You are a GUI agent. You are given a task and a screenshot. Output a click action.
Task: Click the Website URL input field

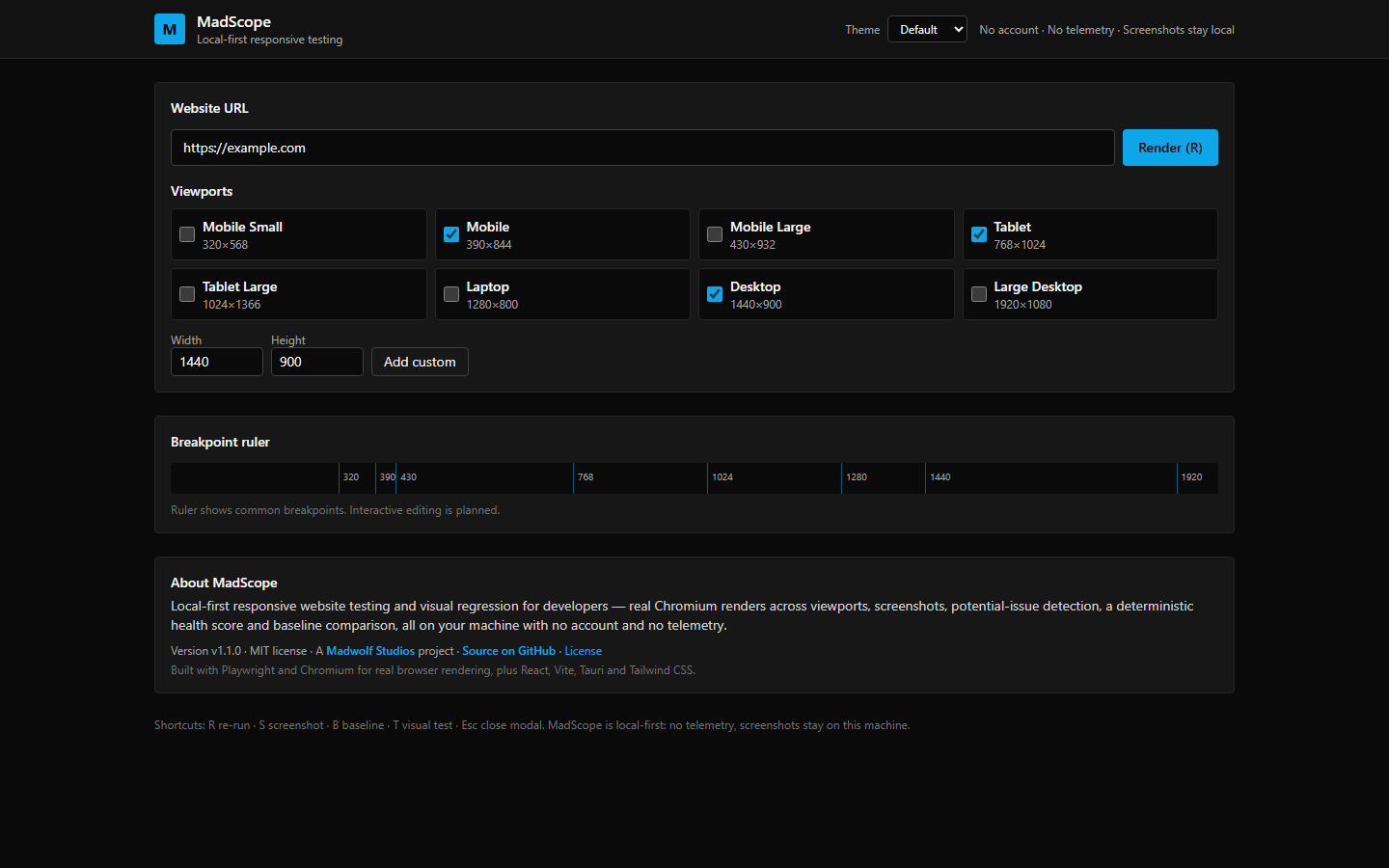[642, 148]
